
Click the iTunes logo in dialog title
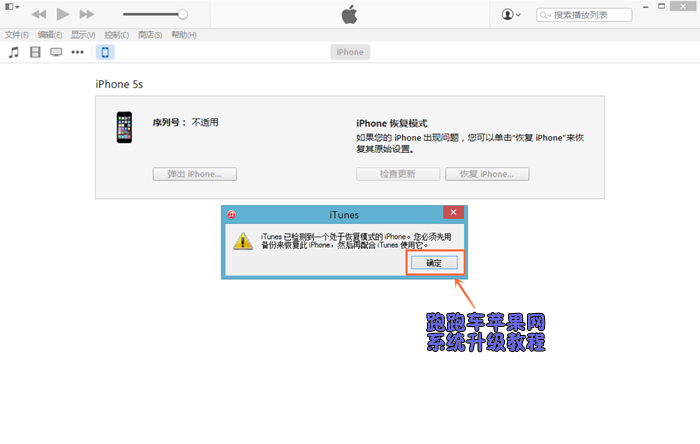pos(231,215)
